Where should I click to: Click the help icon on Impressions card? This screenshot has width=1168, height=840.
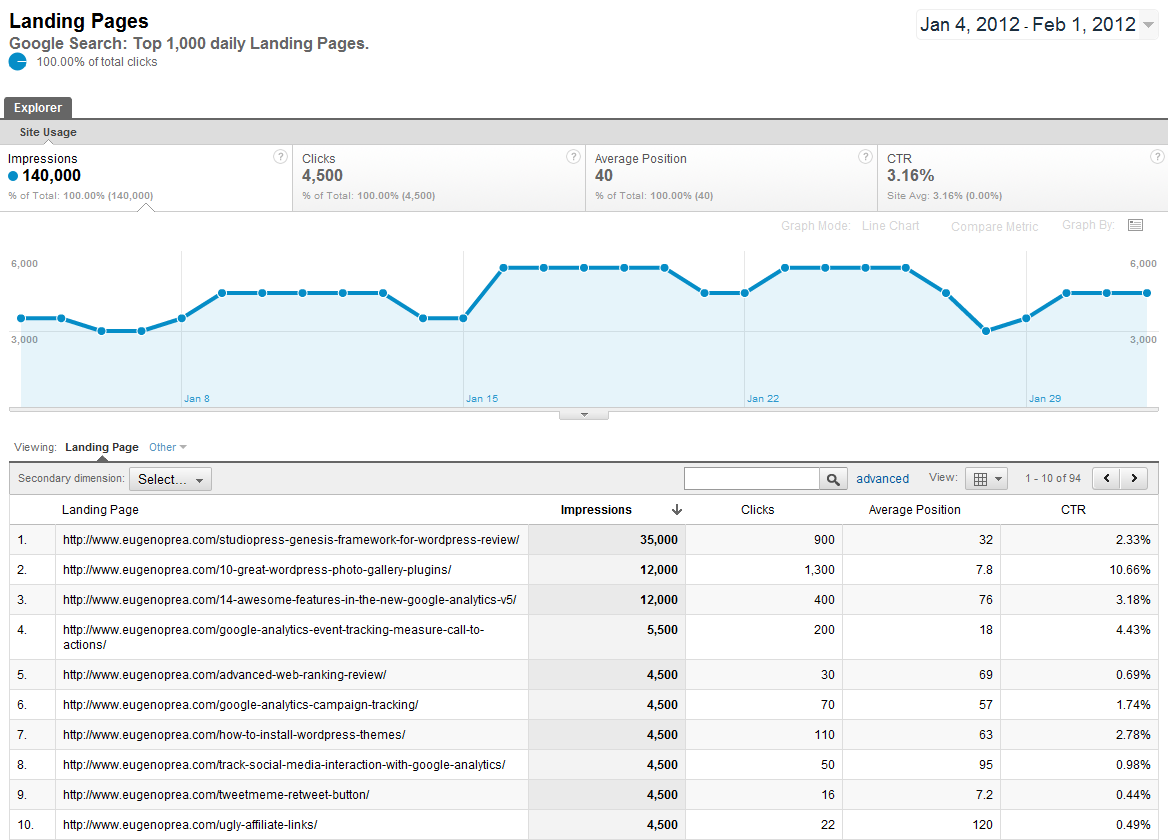(281, 157)
